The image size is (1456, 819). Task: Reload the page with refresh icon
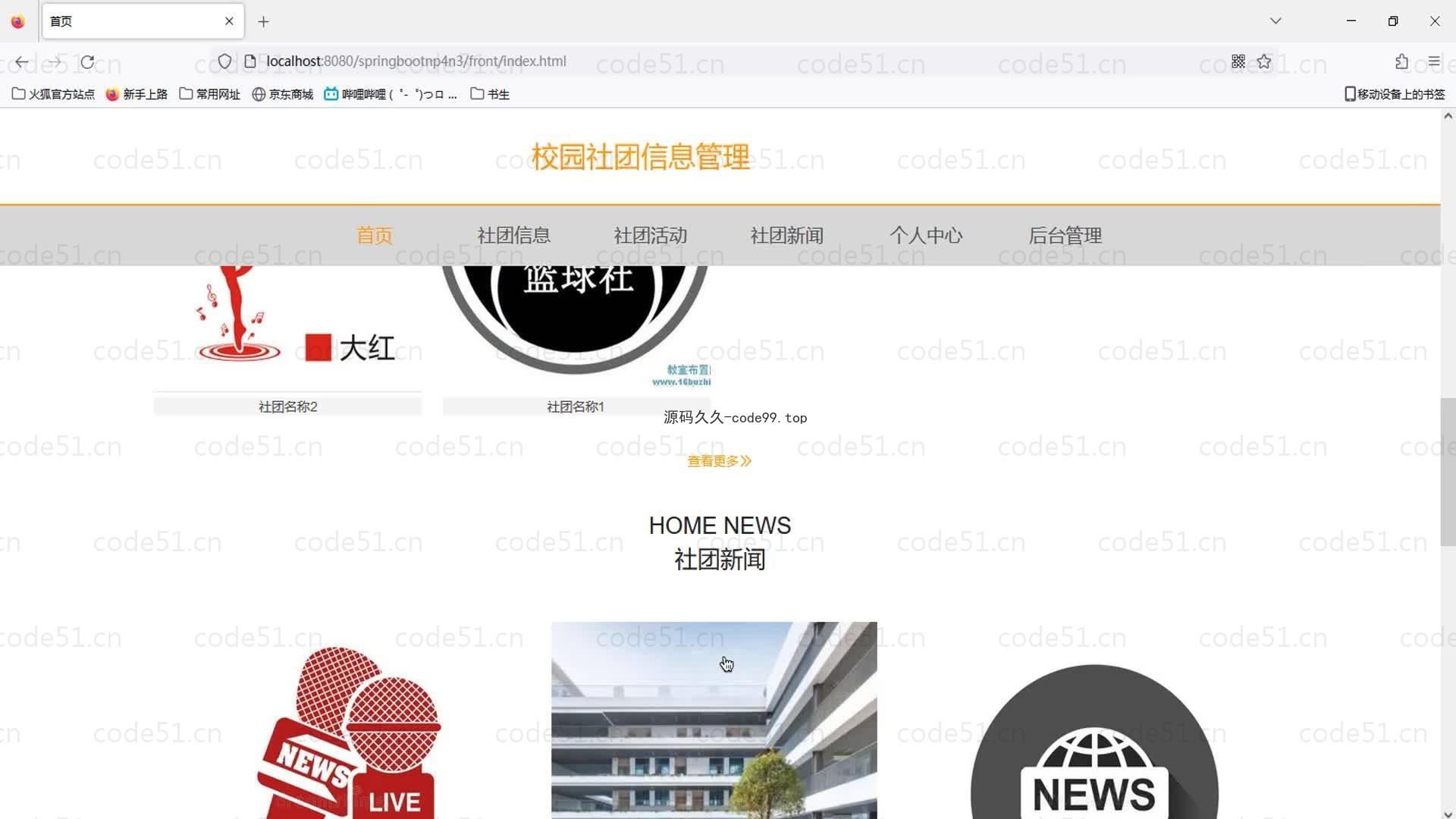(x=88, y=62)
